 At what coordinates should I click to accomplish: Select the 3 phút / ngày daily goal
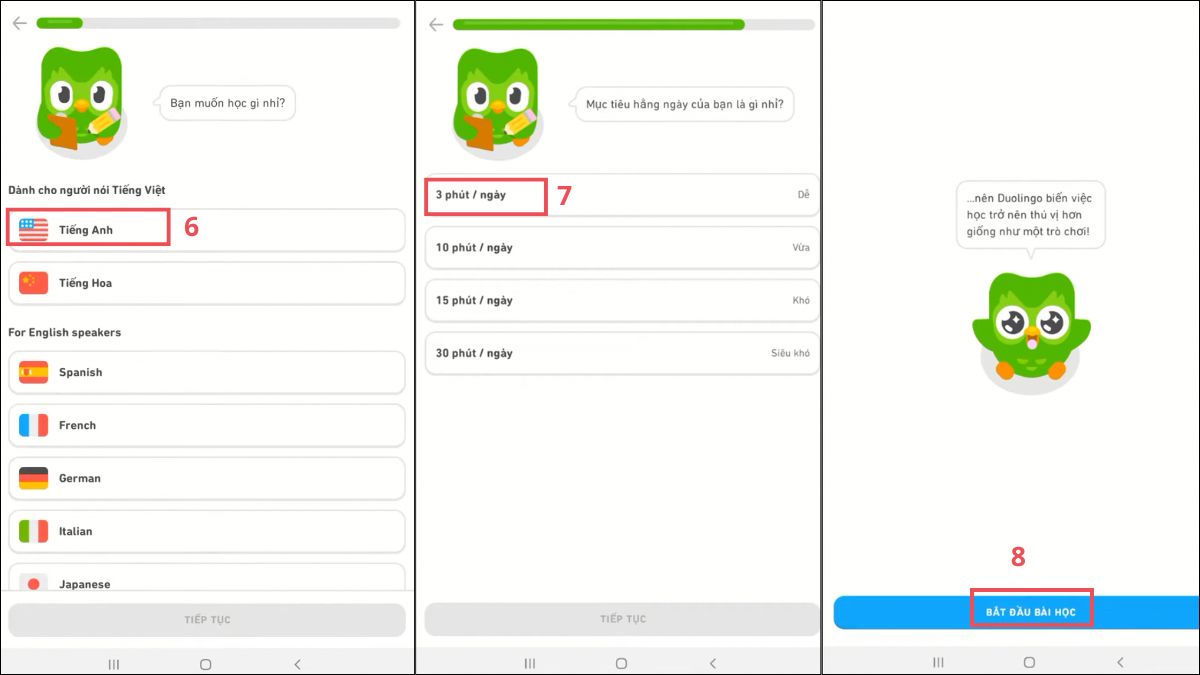click(622, 195)
